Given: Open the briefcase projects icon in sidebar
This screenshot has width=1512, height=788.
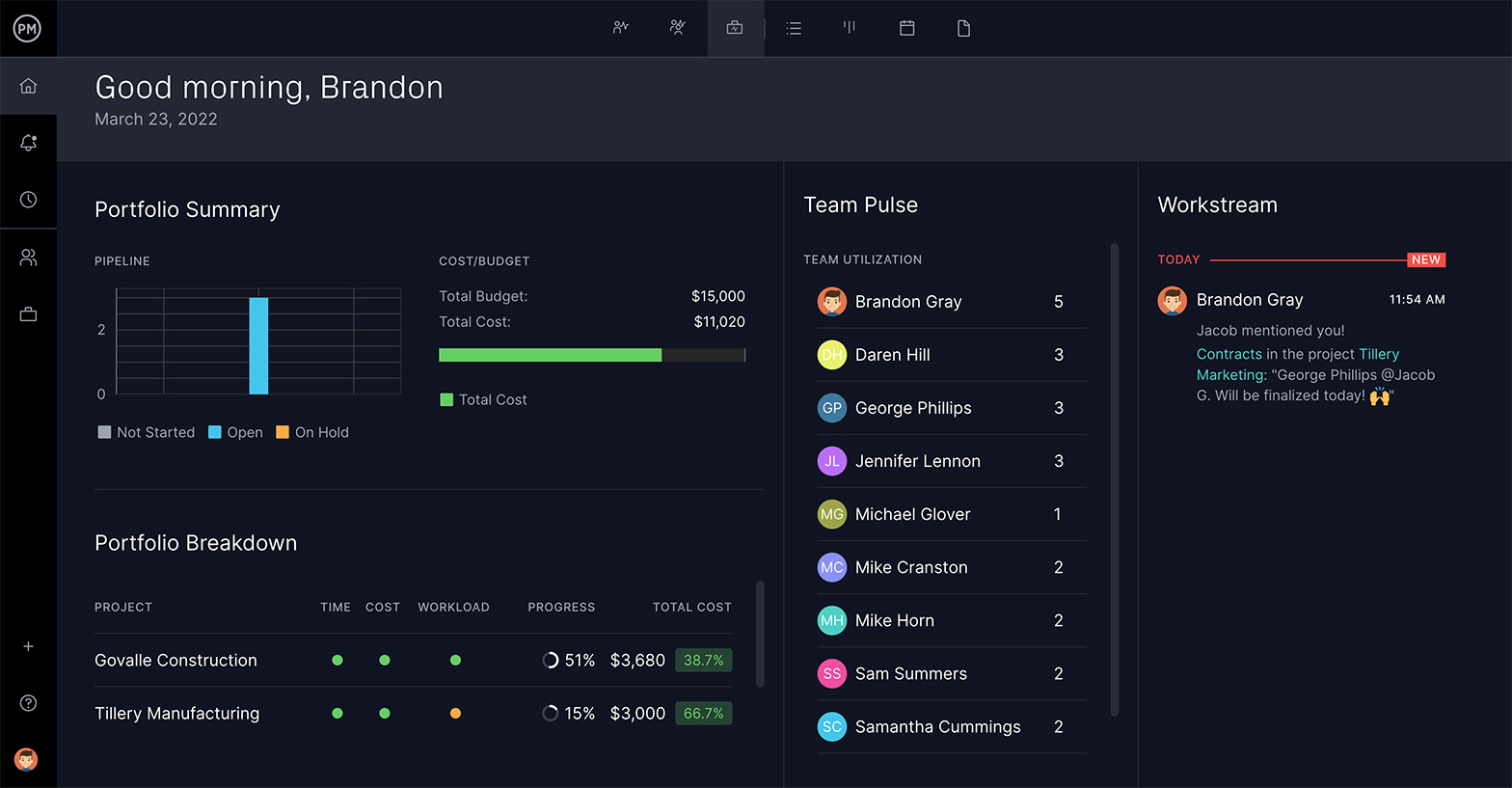Looking at the screenshot, I should [28, 314].
